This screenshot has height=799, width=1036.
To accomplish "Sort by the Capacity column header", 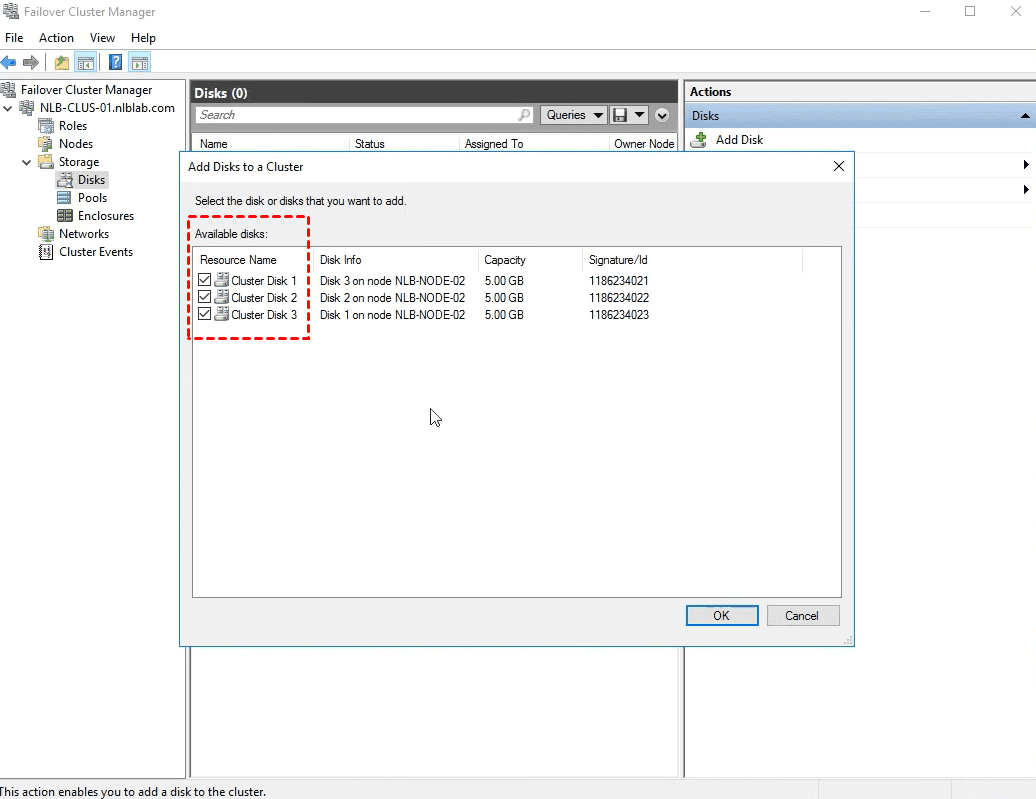I will point(505,260).
